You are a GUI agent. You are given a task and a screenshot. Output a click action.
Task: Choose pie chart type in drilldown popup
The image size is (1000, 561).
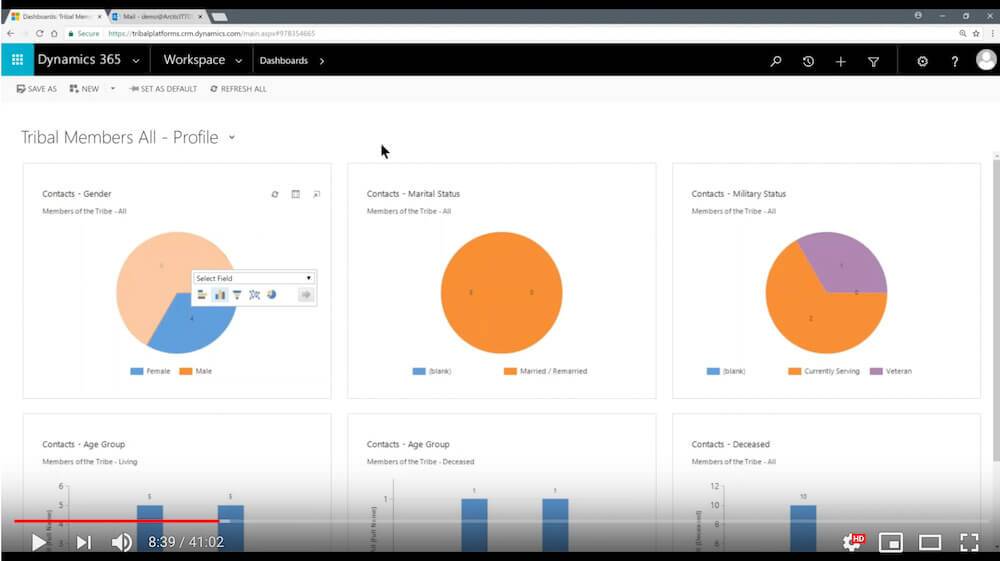(x=272, y=295)
